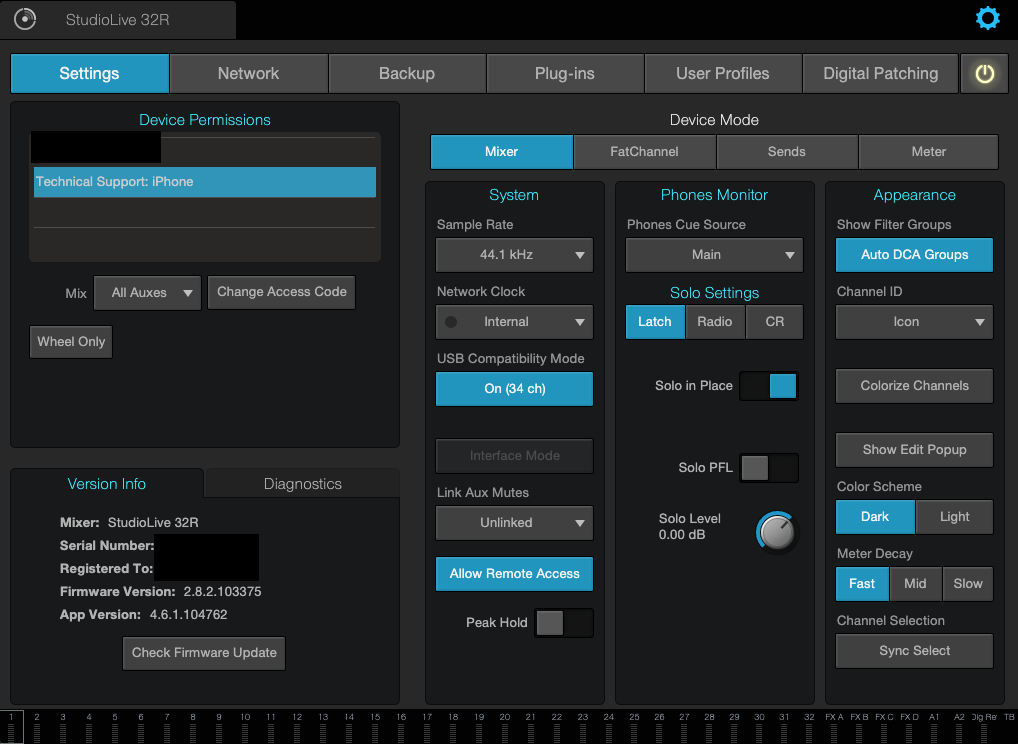Open the Network Clock Internal dropdown
This screenshot has height=744, width=1018.
[x=514, y=322]
